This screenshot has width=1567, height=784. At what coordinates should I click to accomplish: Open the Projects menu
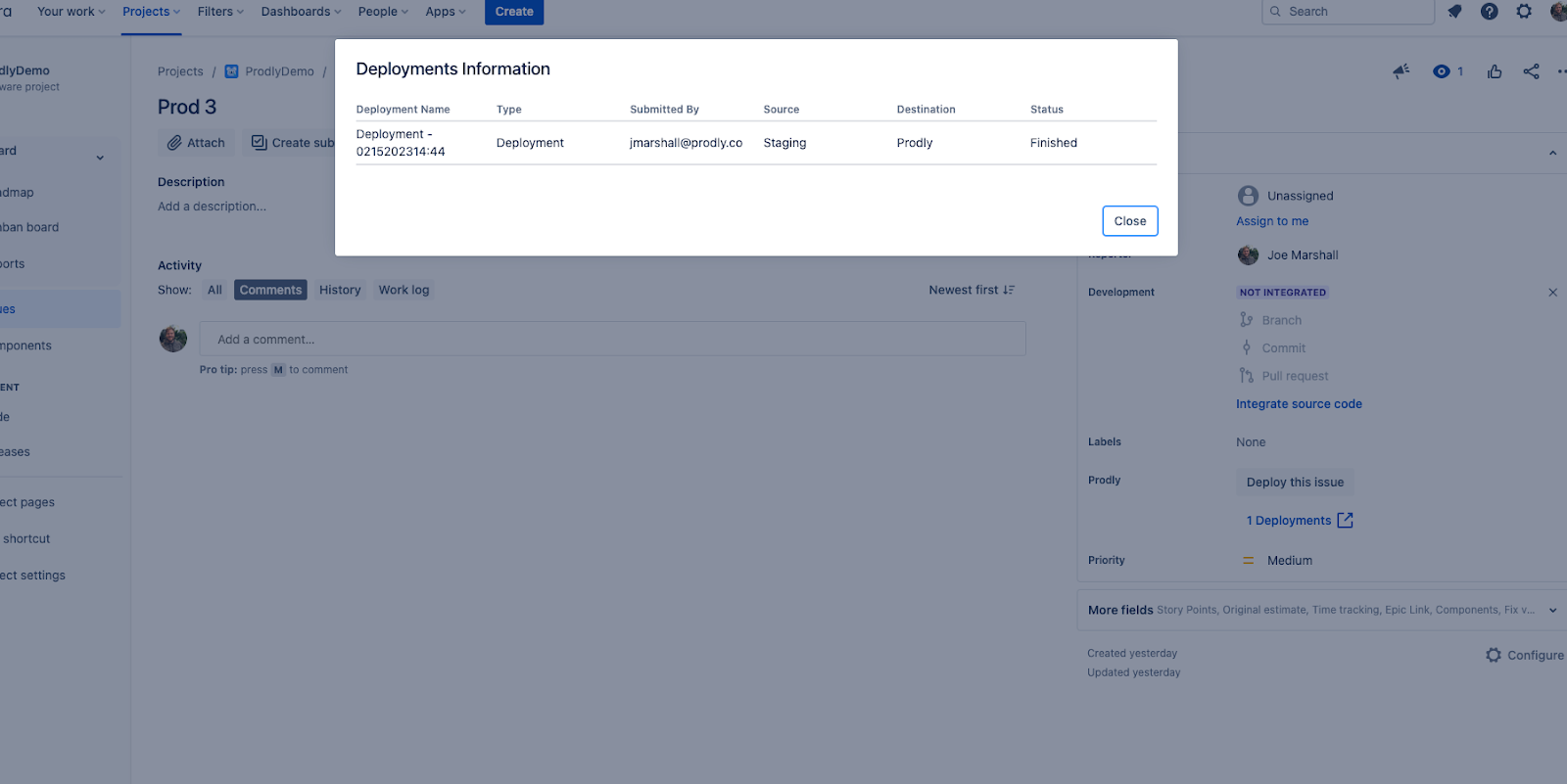tap(151, 12)
